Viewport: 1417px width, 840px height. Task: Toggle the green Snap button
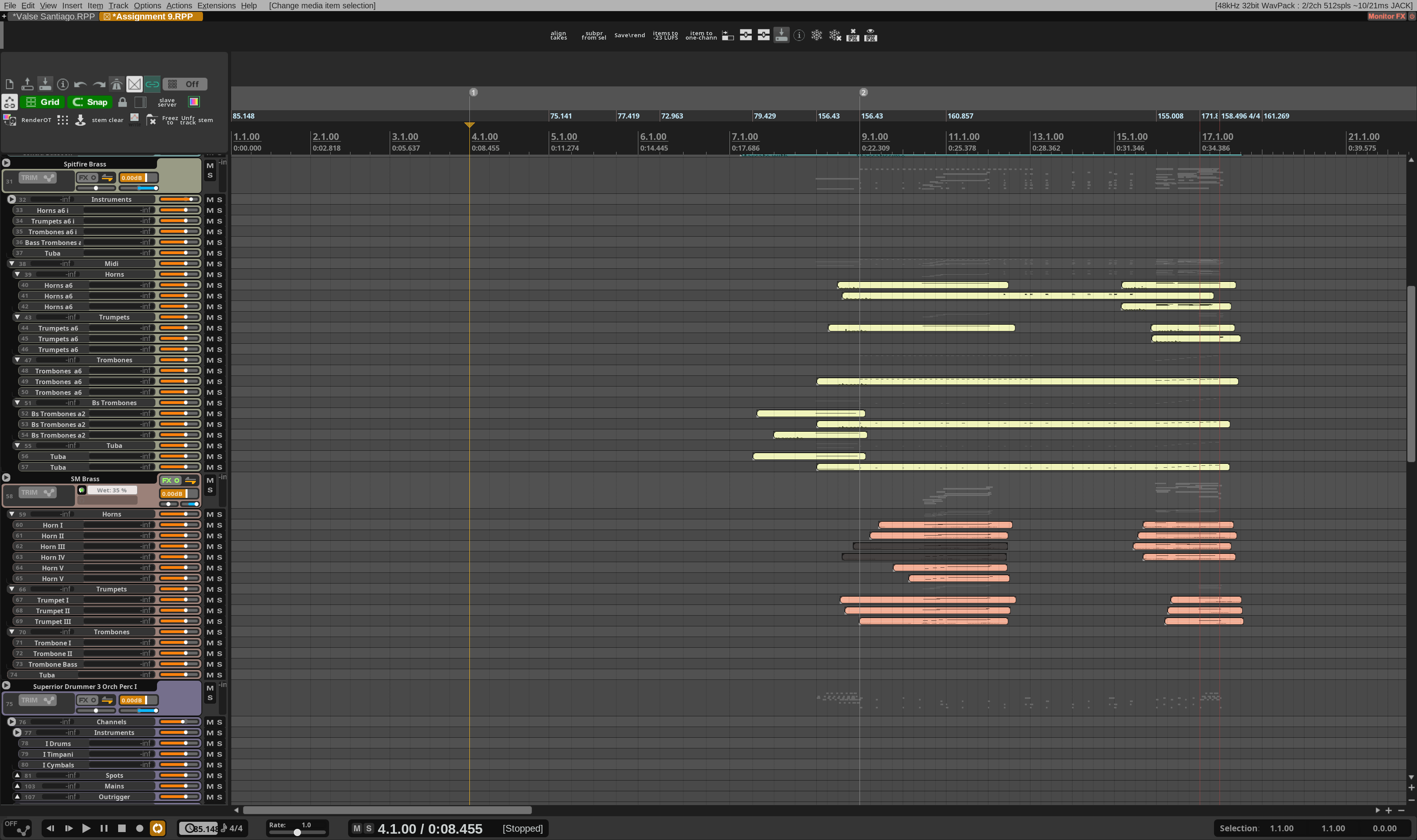click(90, 102)
